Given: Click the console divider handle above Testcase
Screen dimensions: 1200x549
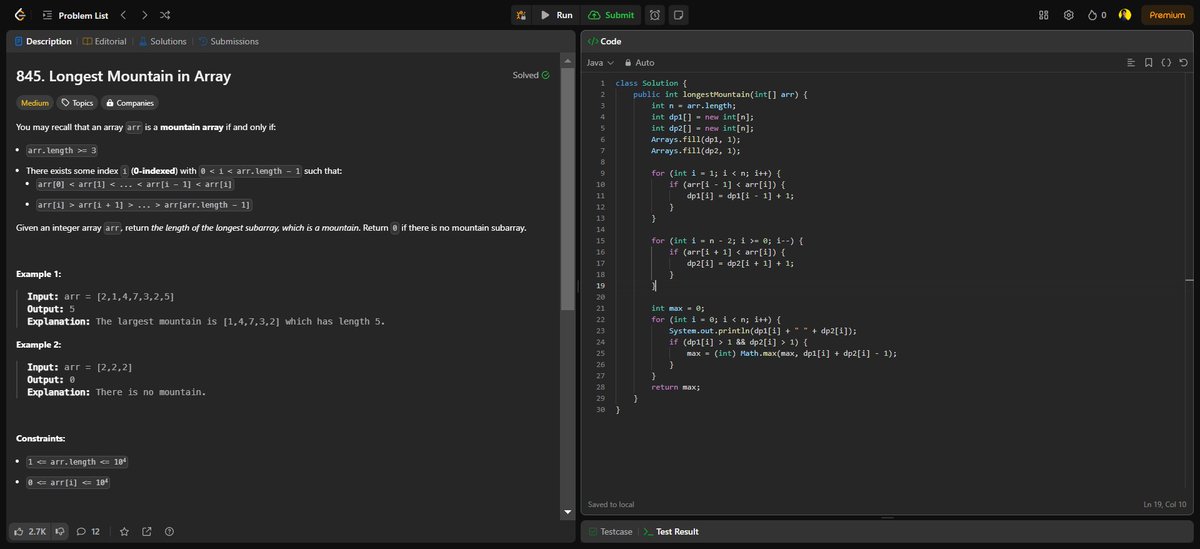Looking at the screenshot, I should point(888,518).
